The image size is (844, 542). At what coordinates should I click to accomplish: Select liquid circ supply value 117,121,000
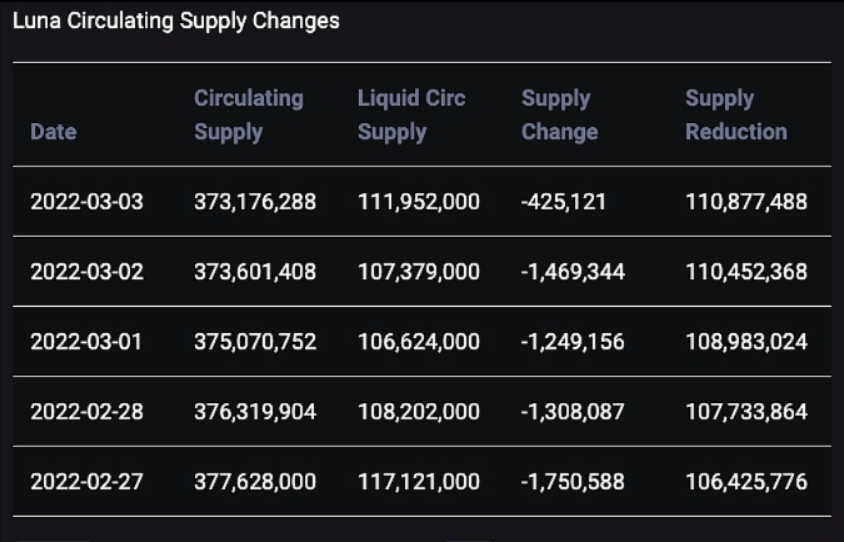point(419,482)
